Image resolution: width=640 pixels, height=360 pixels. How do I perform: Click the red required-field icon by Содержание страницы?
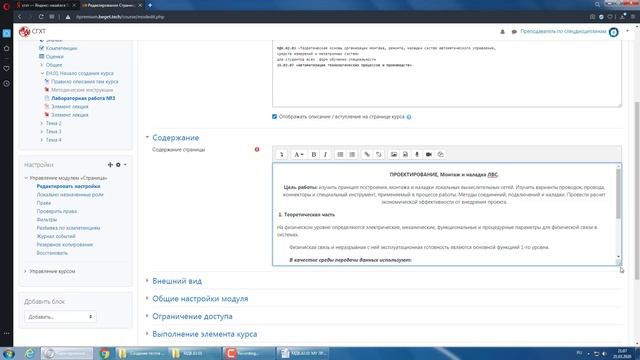257,149
